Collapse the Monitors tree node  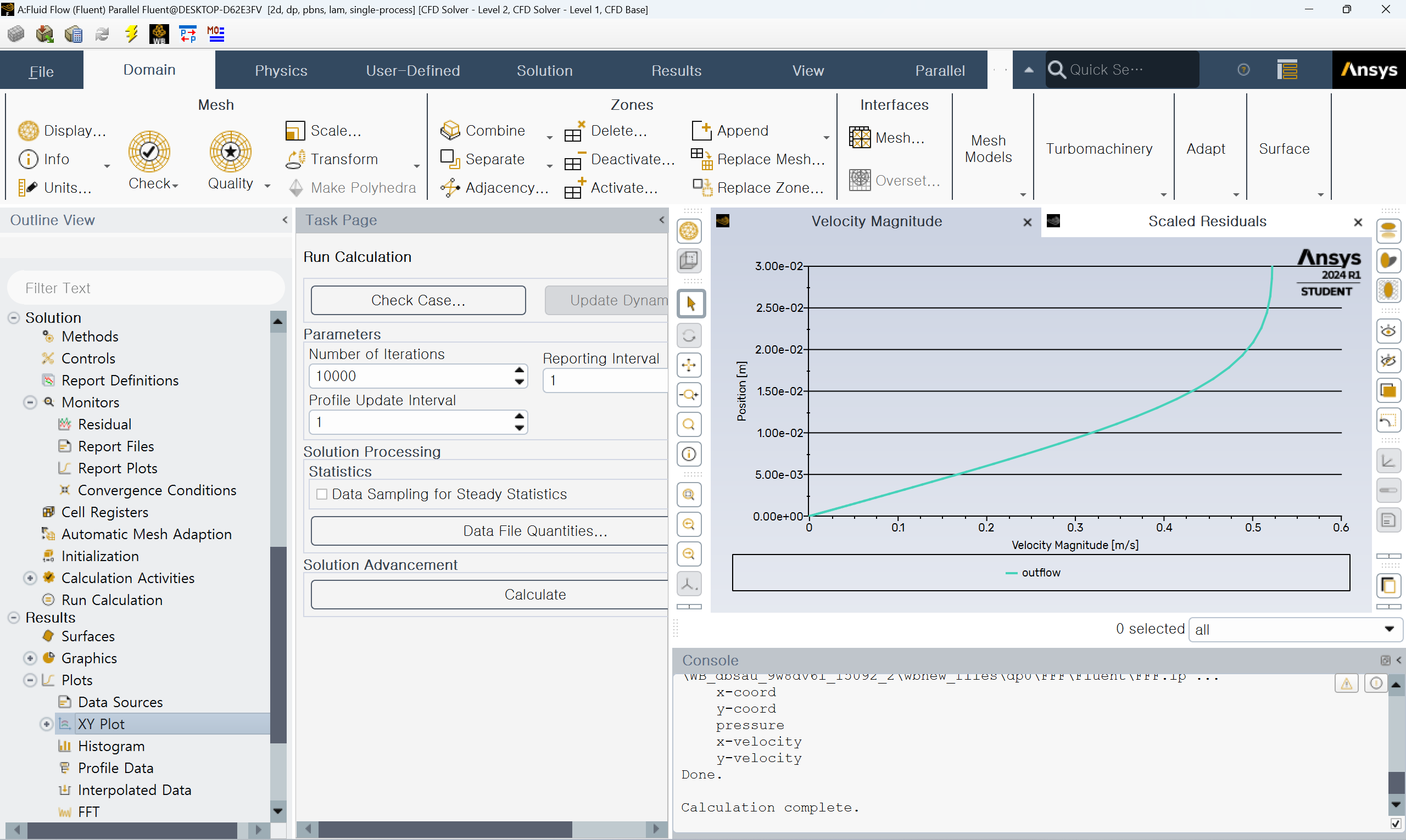pyautogui.click(x=30, y=402)
